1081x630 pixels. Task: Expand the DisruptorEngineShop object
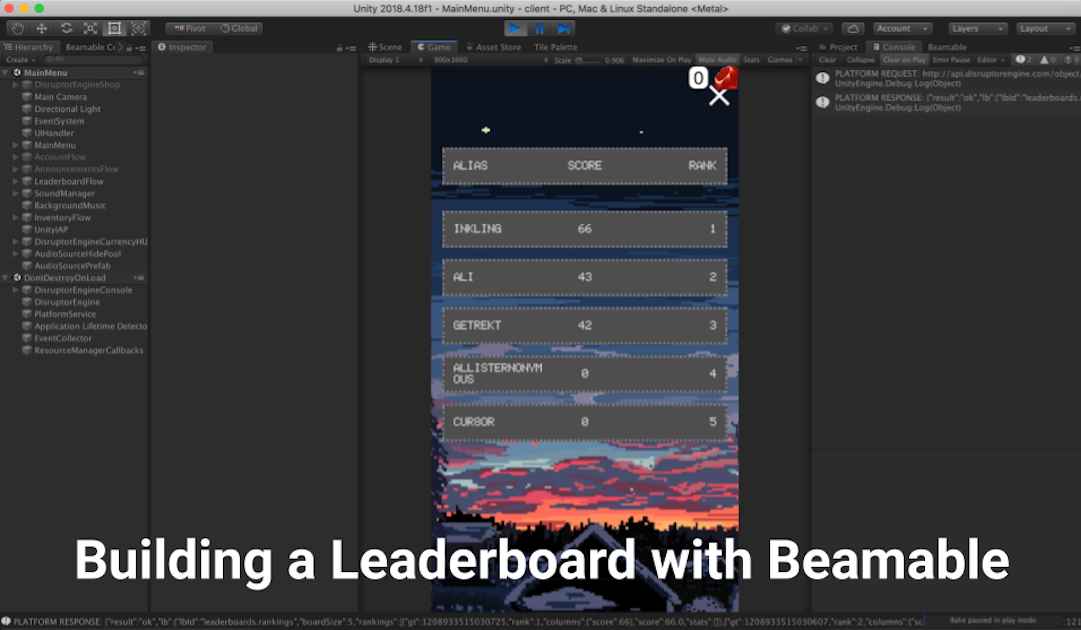tap(15, 85)
